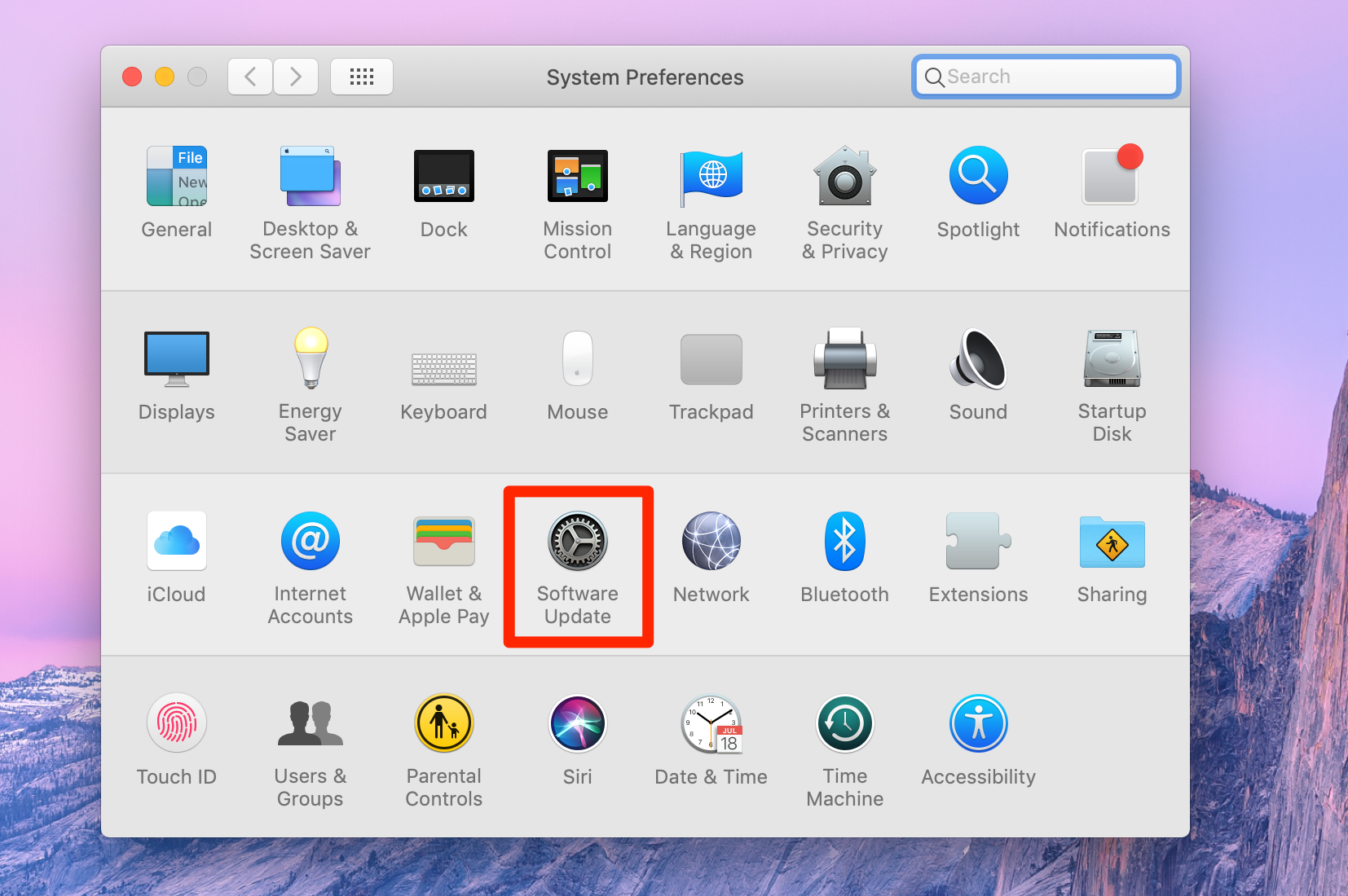Image resolution: width=1348 pixels, height=896 pixels.
Task: Click the back navigation arrow
Action: pos(250,77)
